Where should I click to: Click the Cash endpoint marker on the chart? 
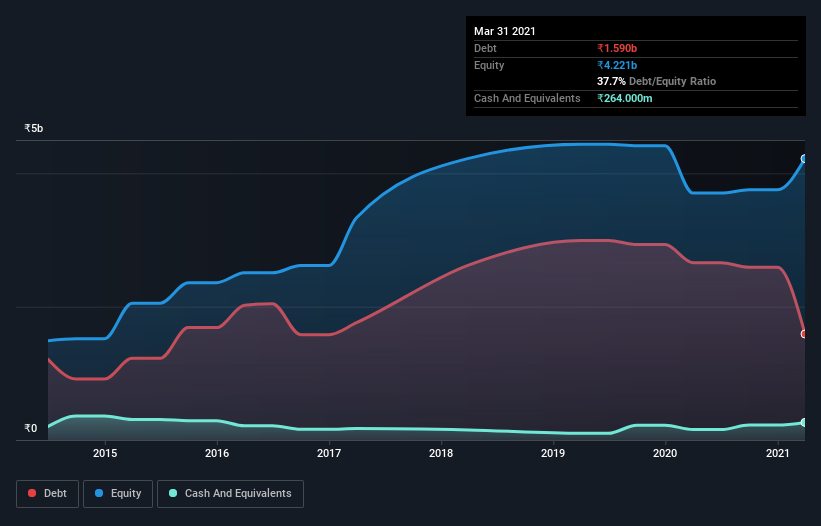pyautogui.click(x=804, y=422)
